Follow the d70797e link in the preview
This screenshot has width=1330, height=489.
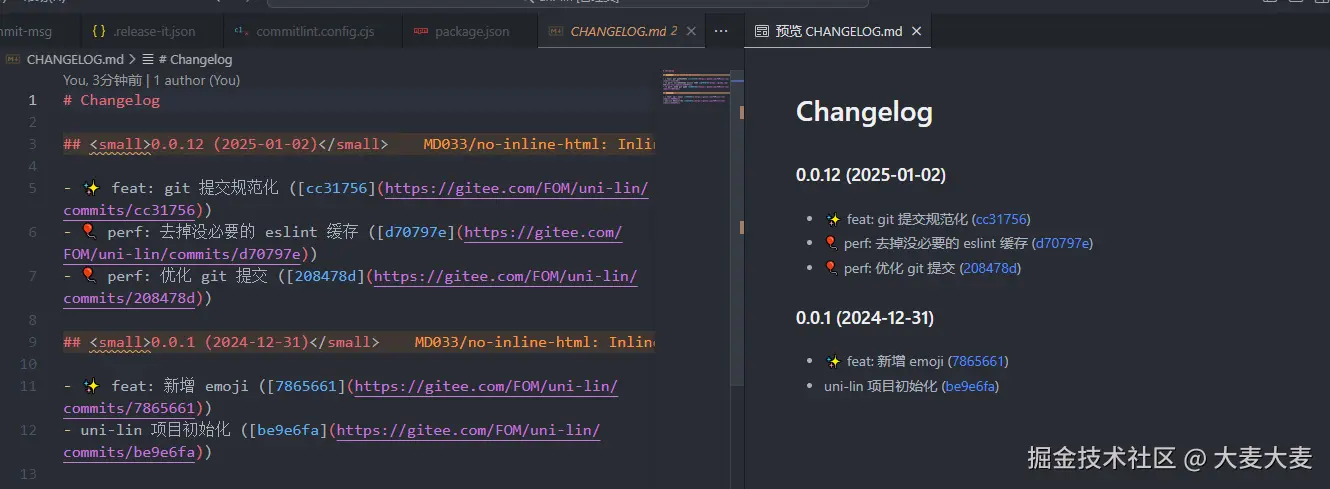pyautogui.click(x=1063, y=243)
